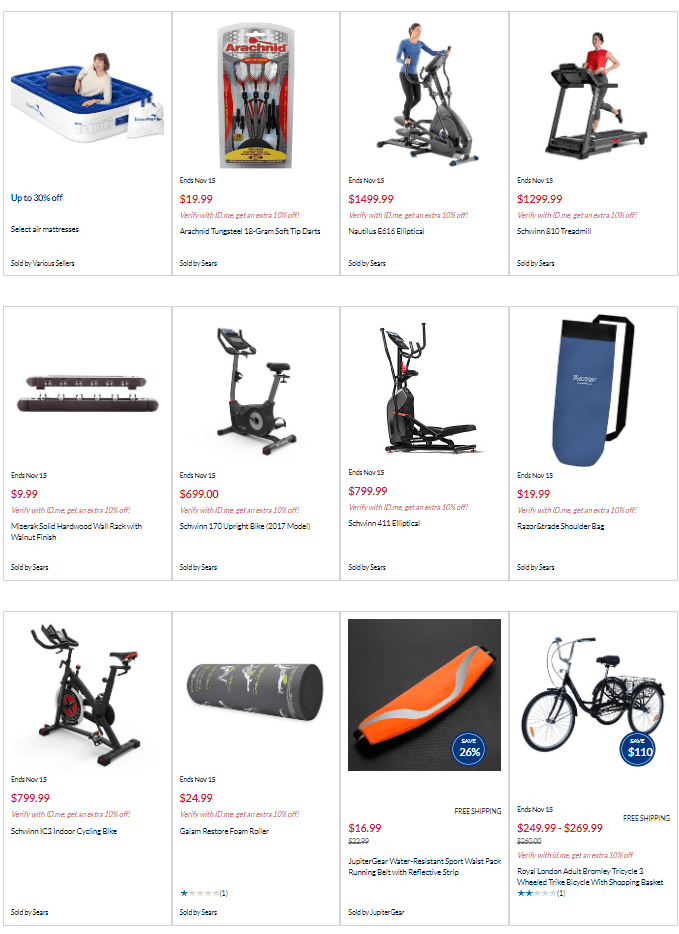
Task: Click the $19.99 price of Arachnid darts
Action: pos(196,199)
